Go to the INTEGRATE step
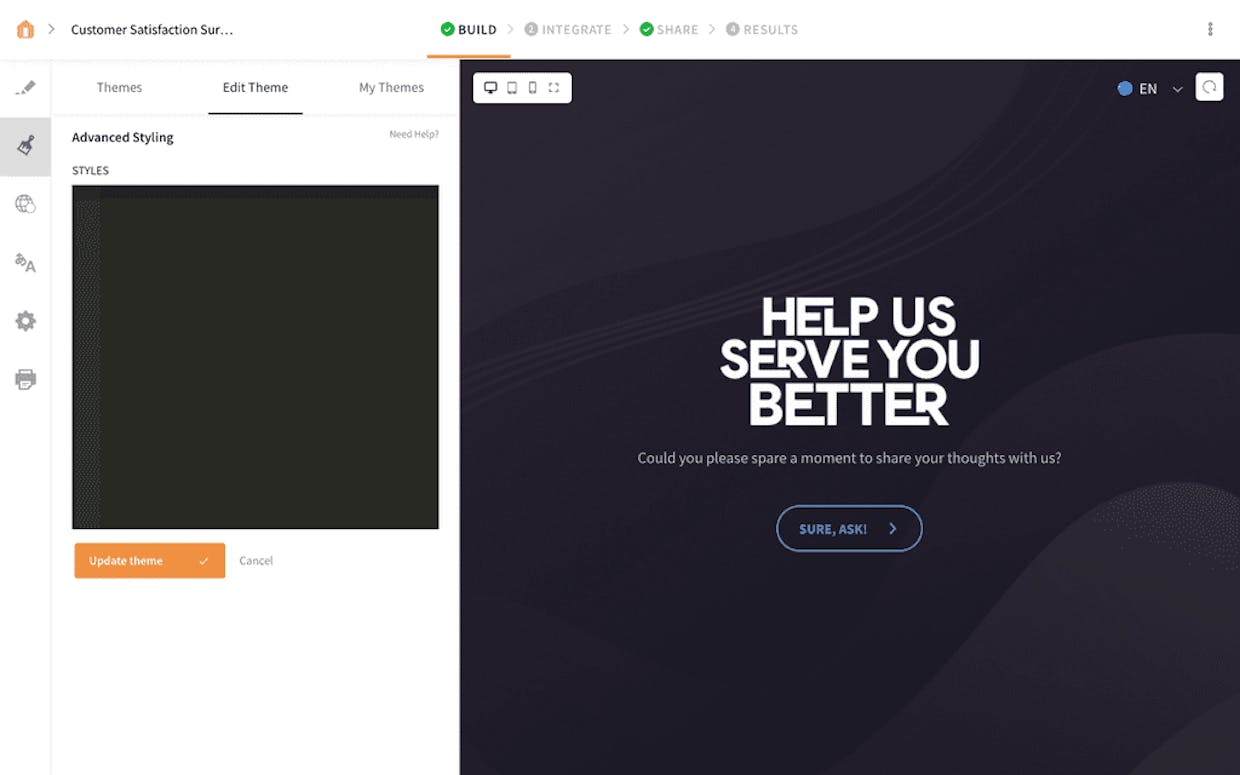 coord(568,29)
